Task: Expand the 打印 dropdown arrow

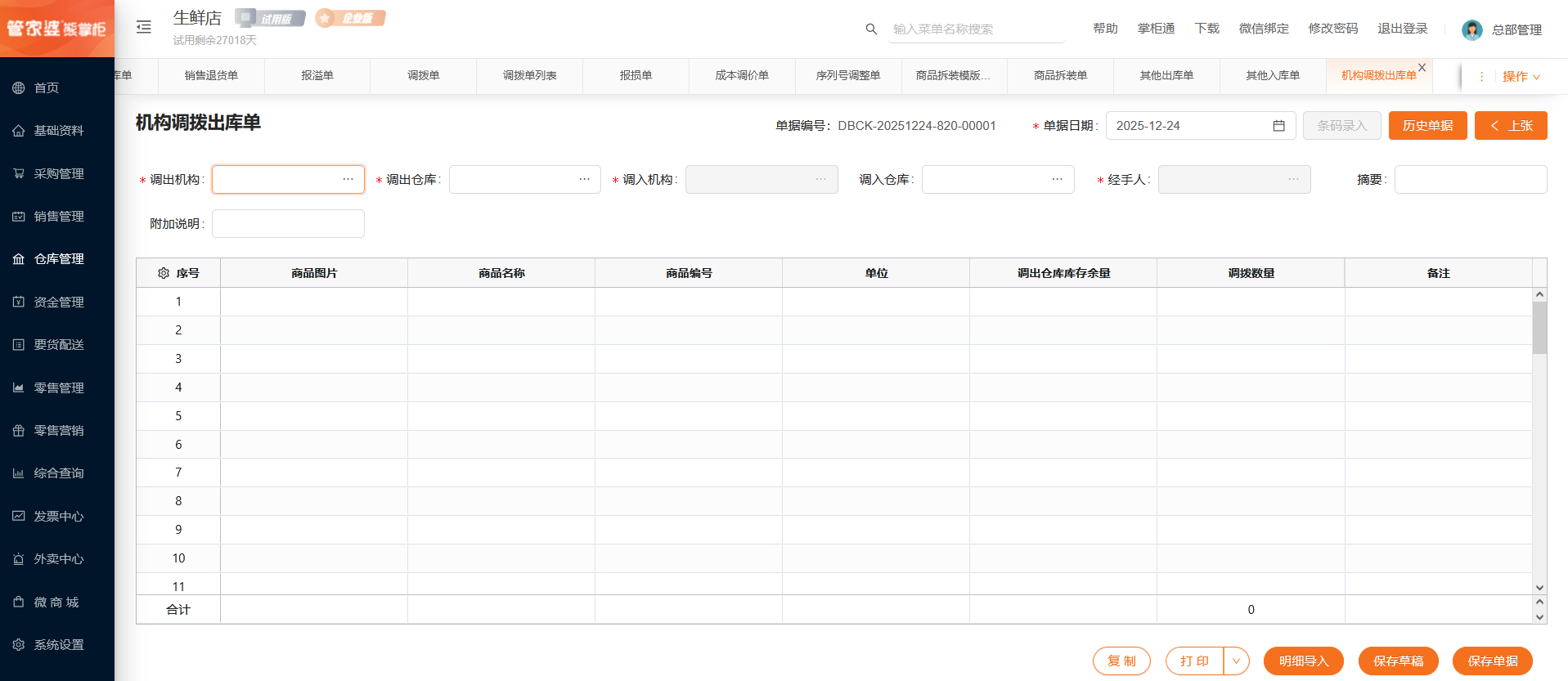Action: [x=1236, y=661]
